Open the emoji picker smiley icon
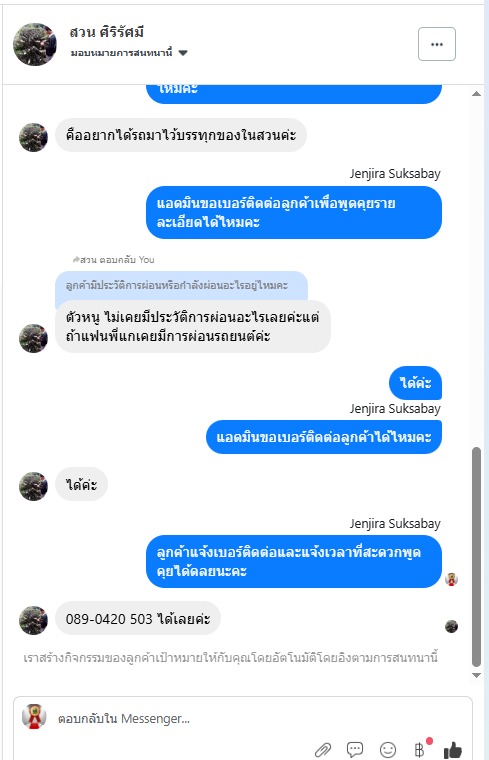This screenshot has width=489, height=760. [388, 750]
